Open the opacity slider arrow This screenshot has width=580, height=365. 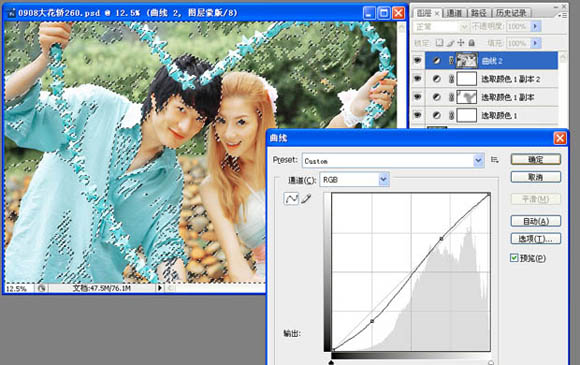click(x=535, y=26)
